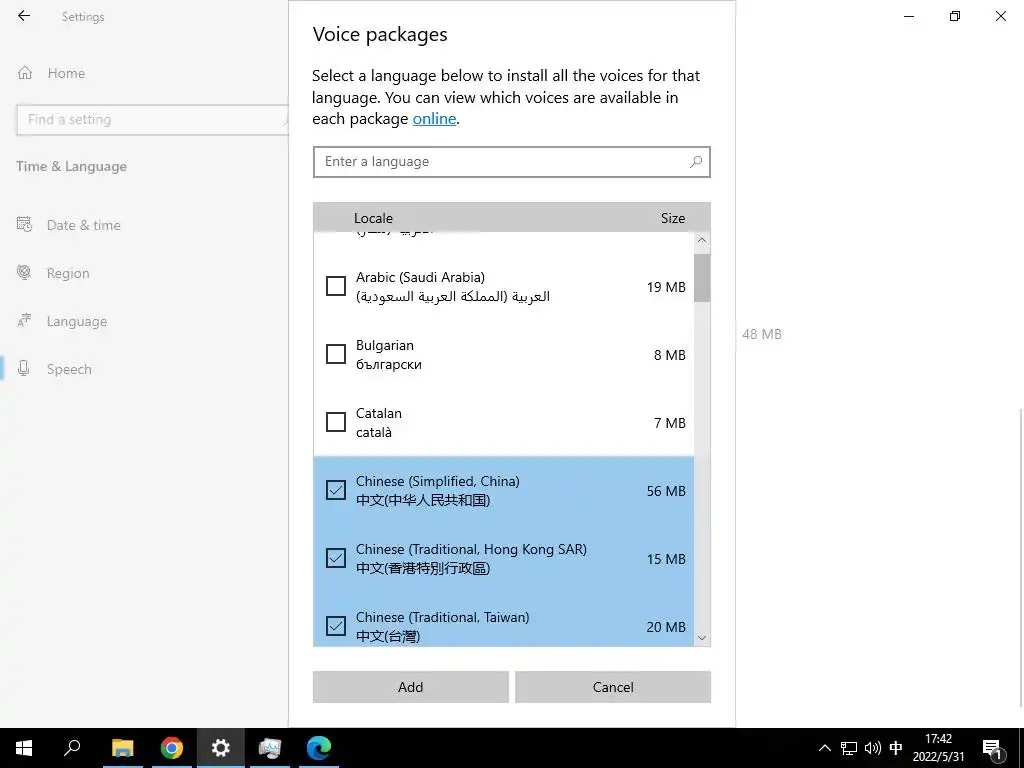Minimize the Settings window
The height and width of the screenshot is (768, 1024).
(x=908, y=16)
